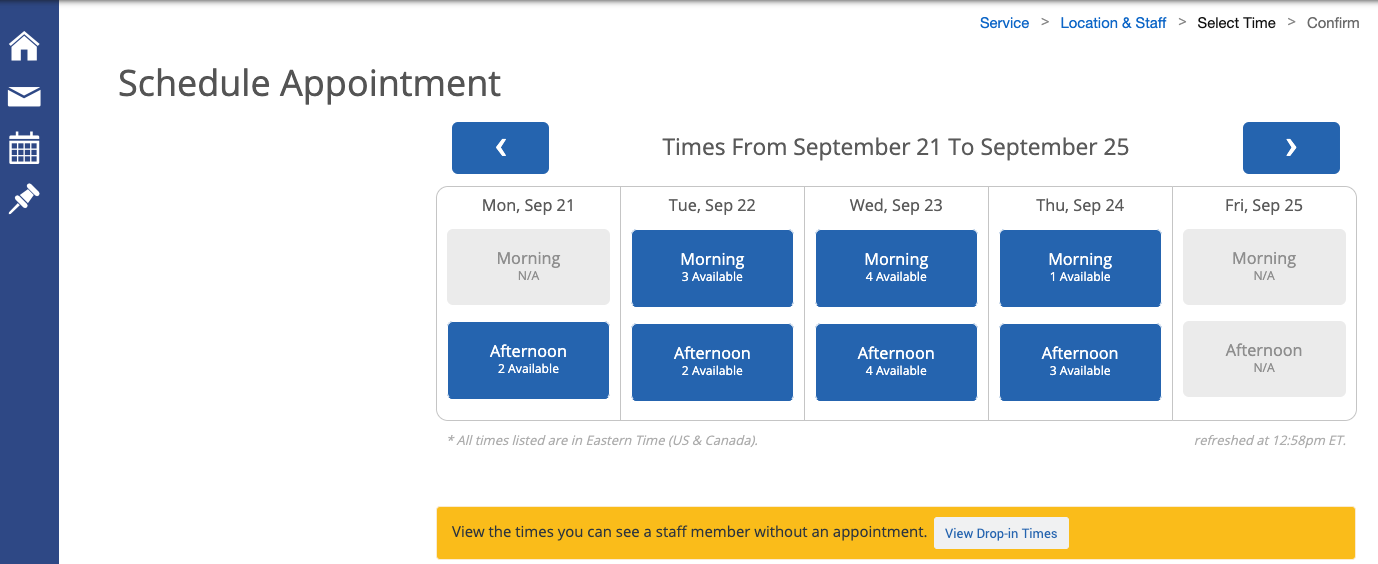This screenshot has width=1378, height=564.
Task: Click the Confirm breadcrumb step
Action: [1333, 23]
